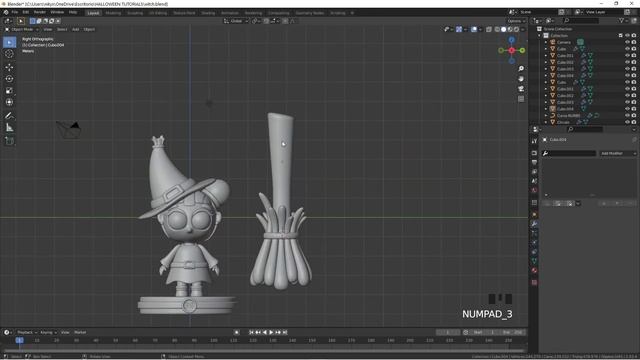Pick the Scale tool

pos(9,91)
